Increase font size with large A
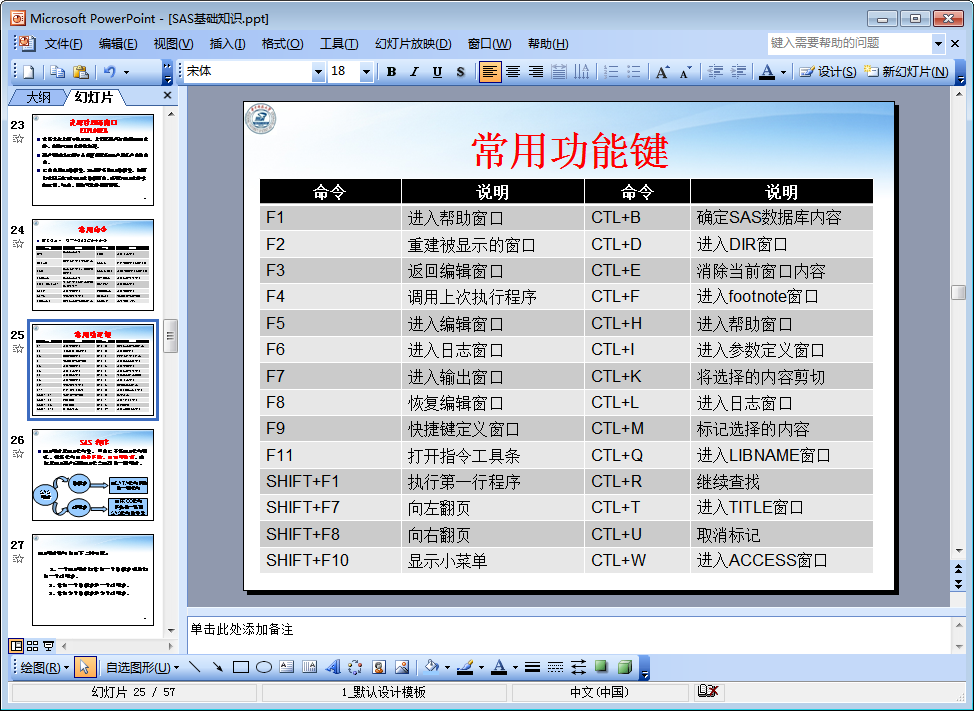Viewport: 974px width, 711px height. pos(662,72)
